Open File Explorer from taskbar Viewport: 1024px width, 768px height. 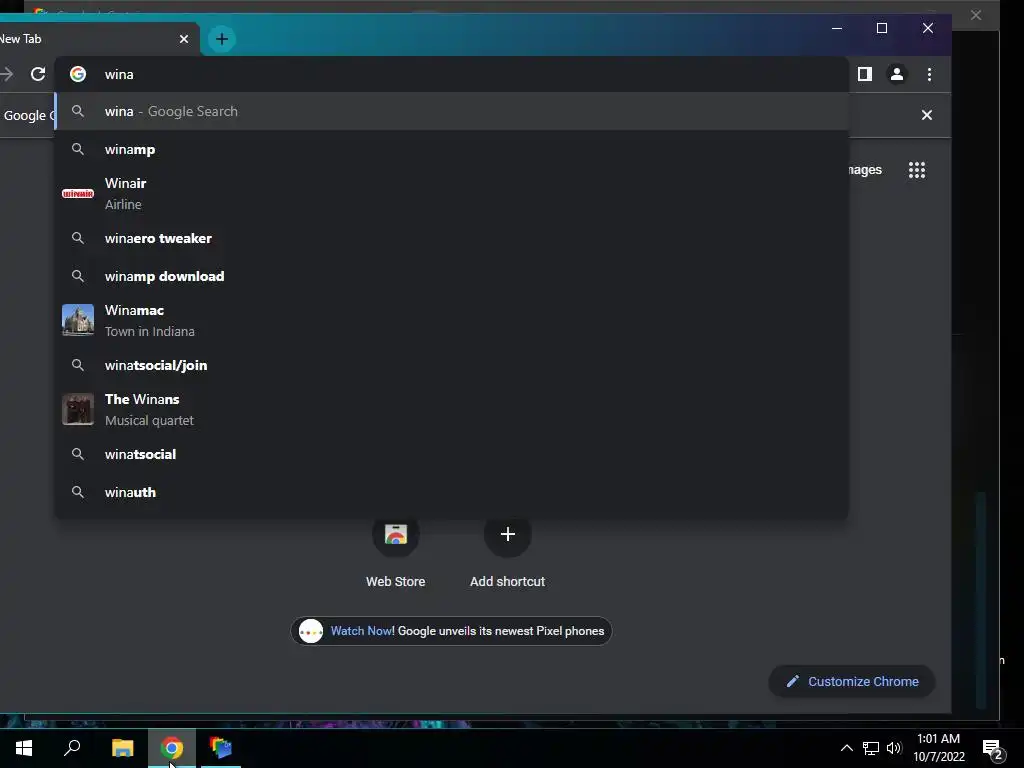pos(123,748)
